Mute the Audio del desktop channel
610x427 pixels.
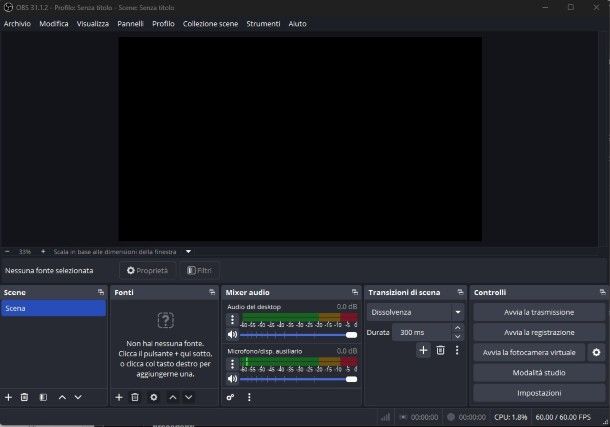[x=232, y=335]
